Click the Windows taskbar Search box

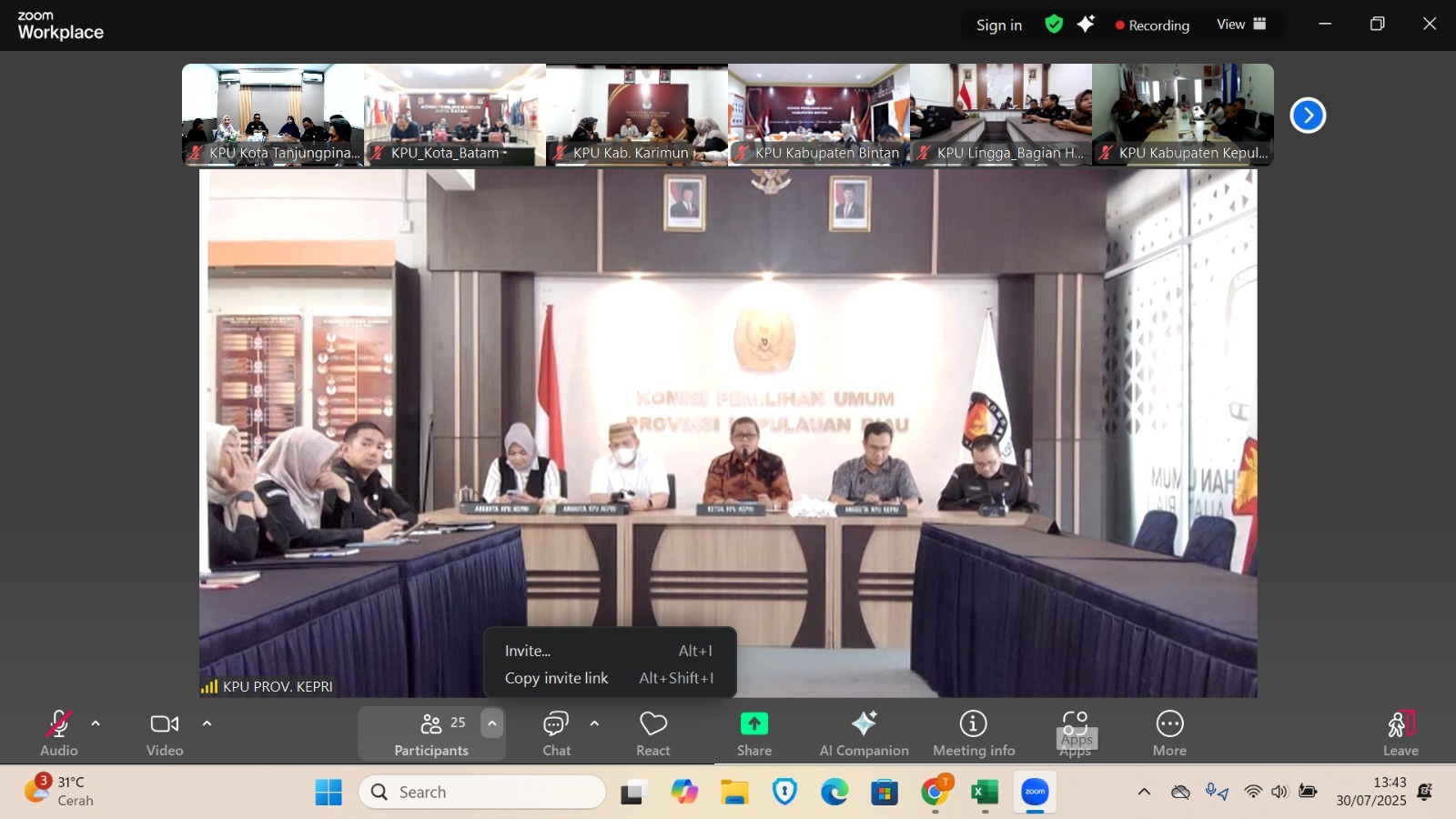tap(482, 792)
